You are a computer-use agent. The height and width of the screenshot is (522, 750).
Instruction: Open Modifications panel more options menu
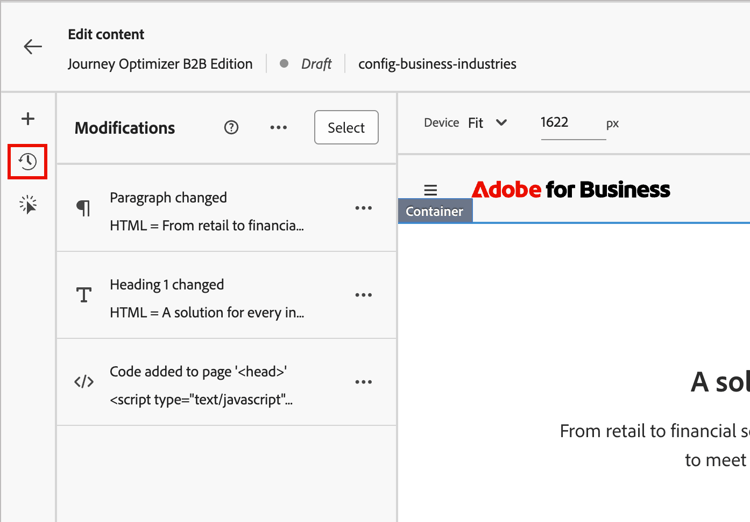[x=279, y=128]
